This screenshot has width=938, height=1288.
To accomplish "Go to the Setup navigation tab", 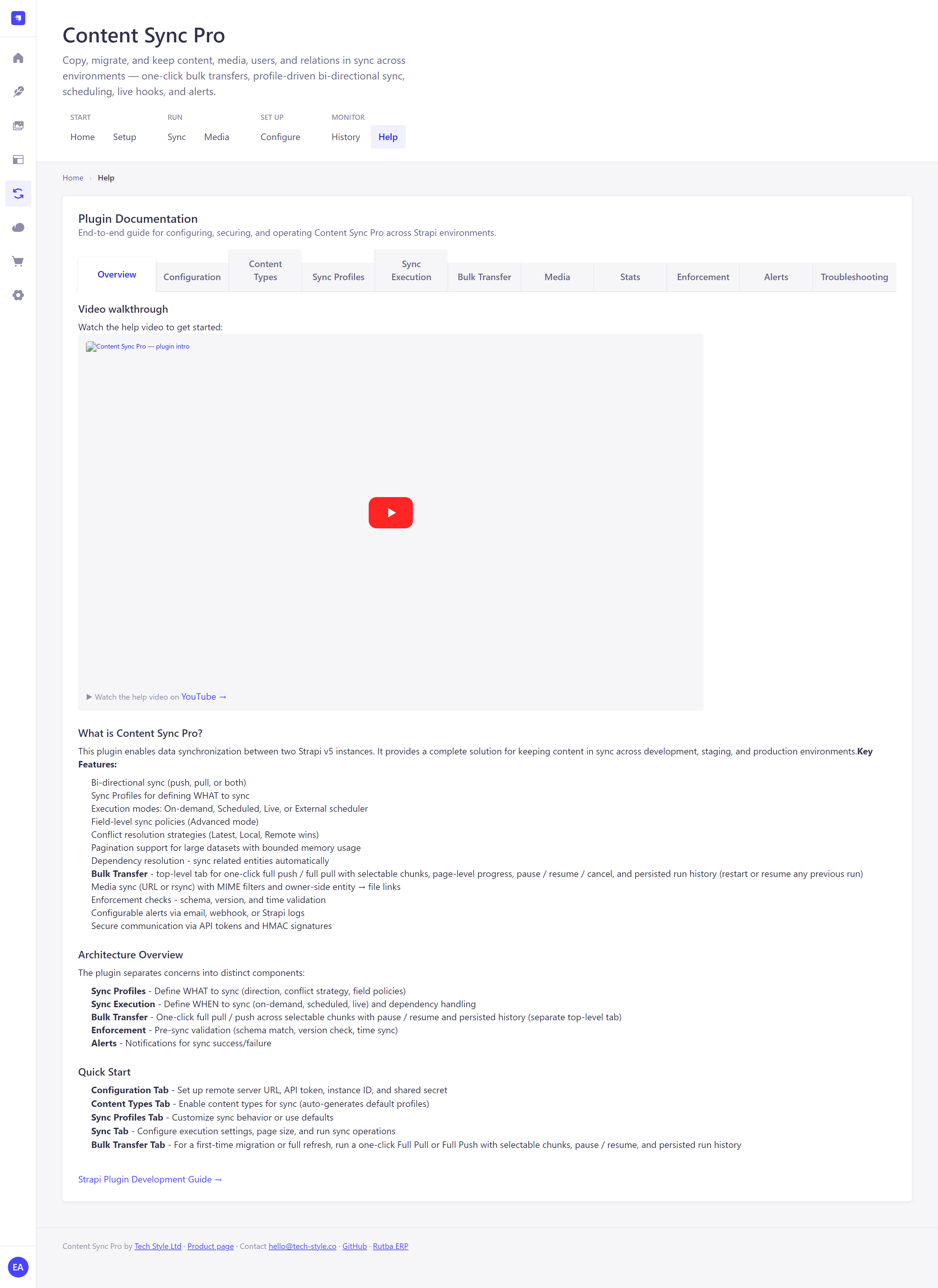I will tap(124, 137).
